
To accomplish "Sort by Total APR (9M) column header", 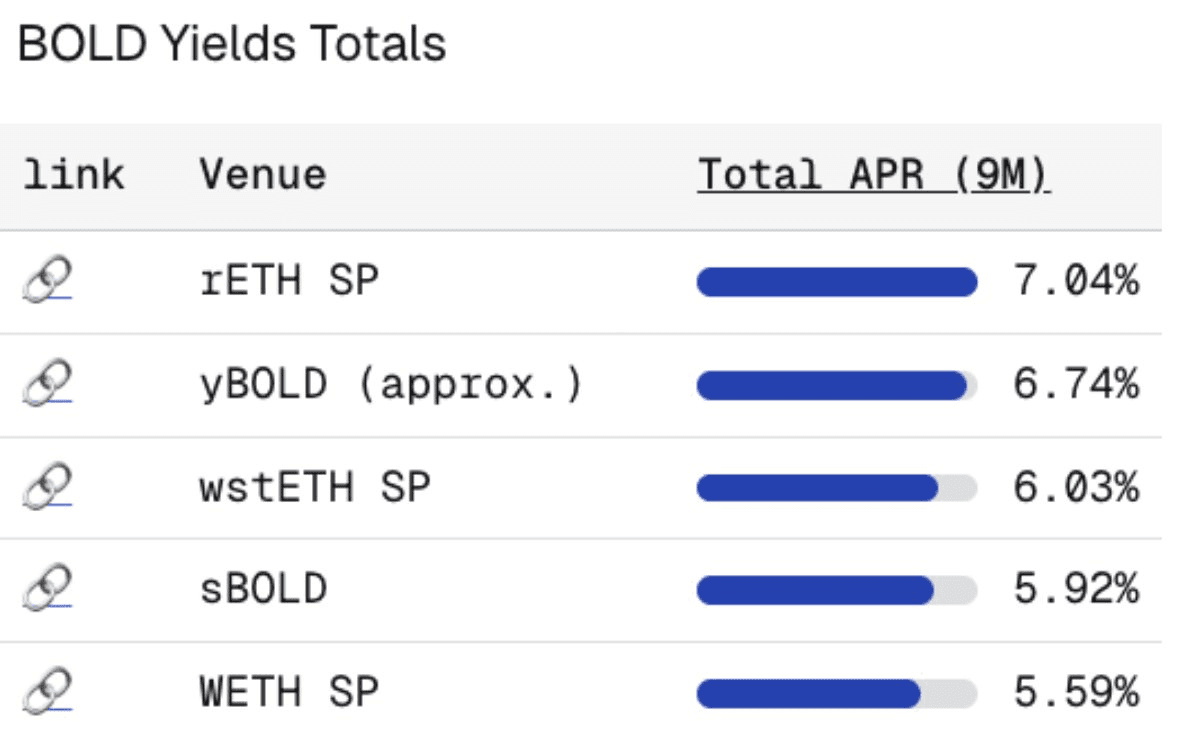I will [873, 175].
